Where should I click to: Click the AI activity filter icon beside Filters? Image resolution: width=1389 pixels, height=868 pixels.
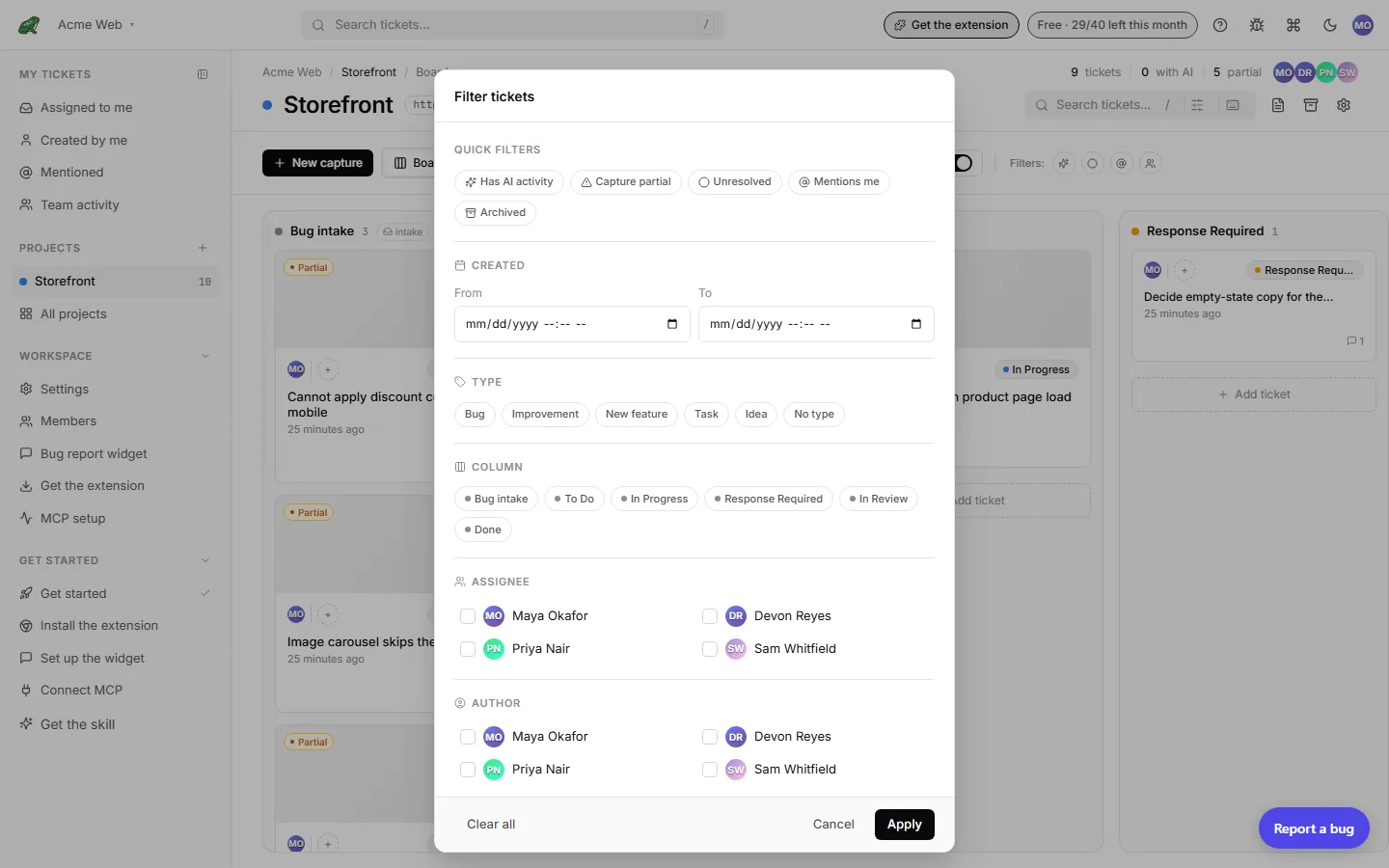1064,163
